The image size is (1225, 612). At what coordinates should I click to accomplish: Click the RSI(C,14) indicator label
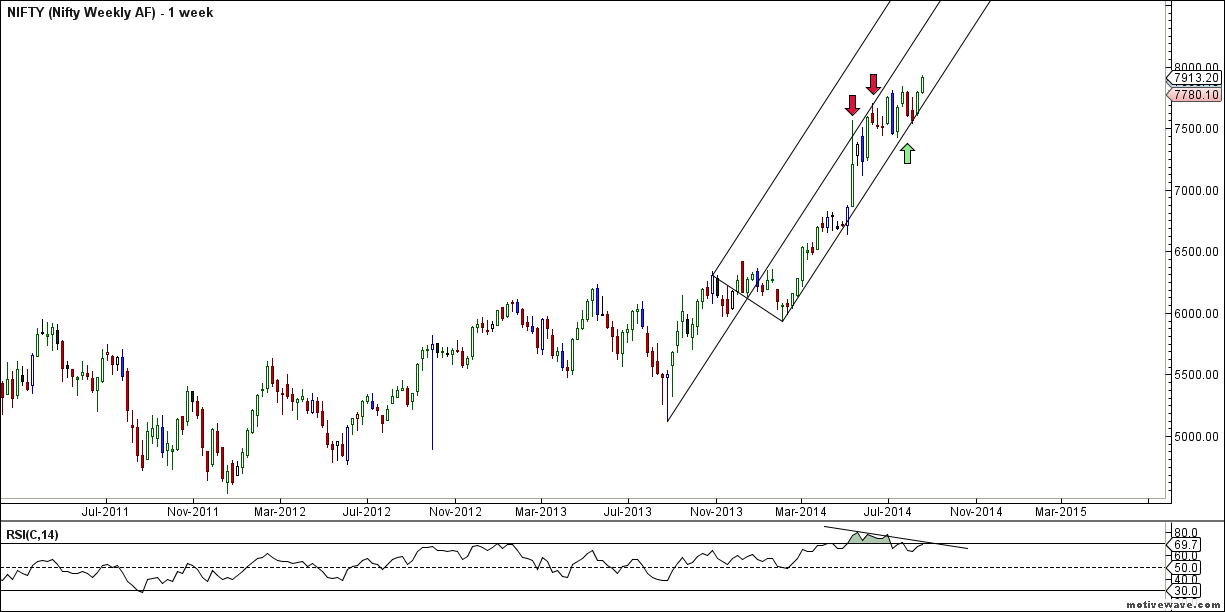(x=31, y=535)
